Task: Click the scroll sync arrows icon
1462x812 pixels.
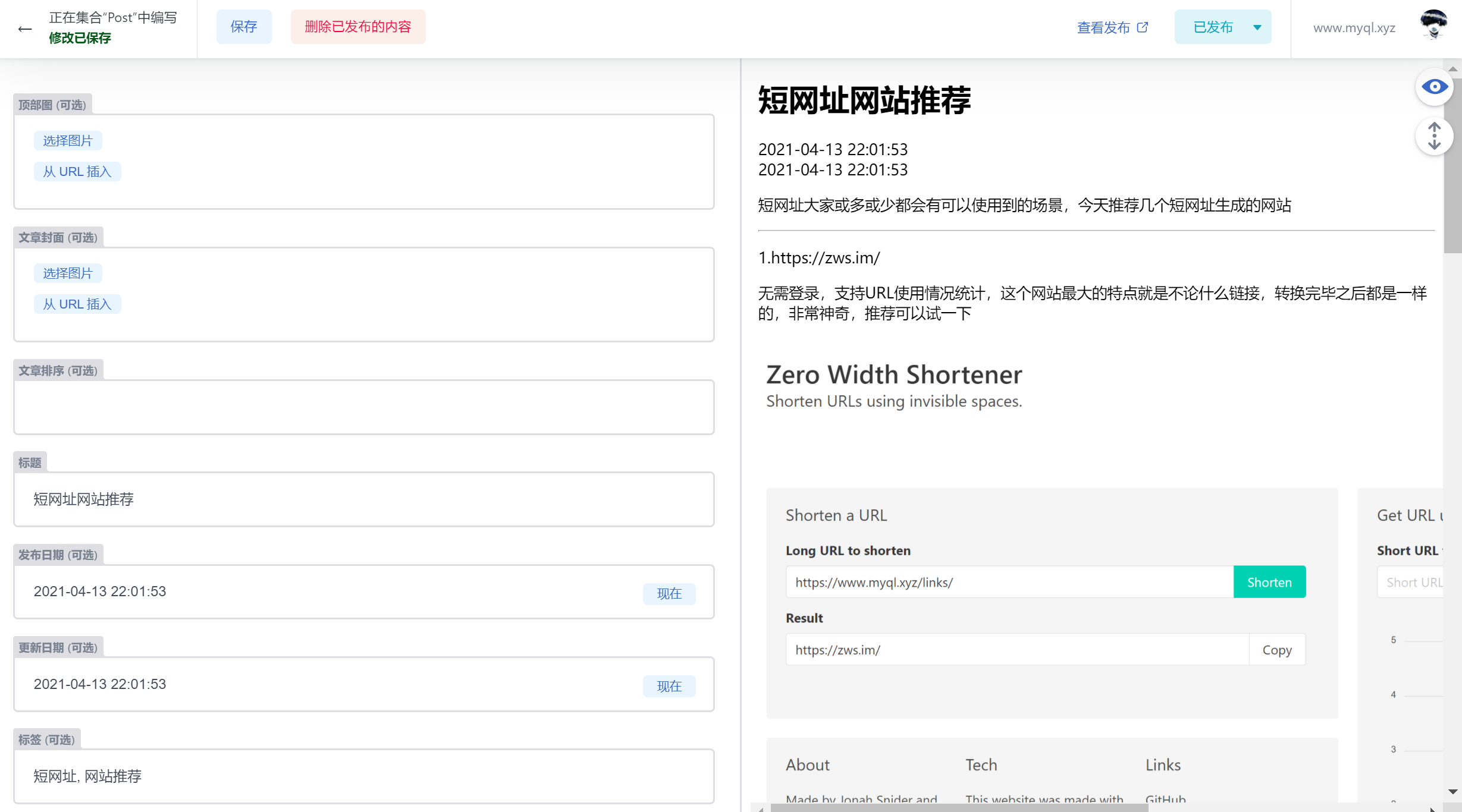Action: click(1434, 136)
